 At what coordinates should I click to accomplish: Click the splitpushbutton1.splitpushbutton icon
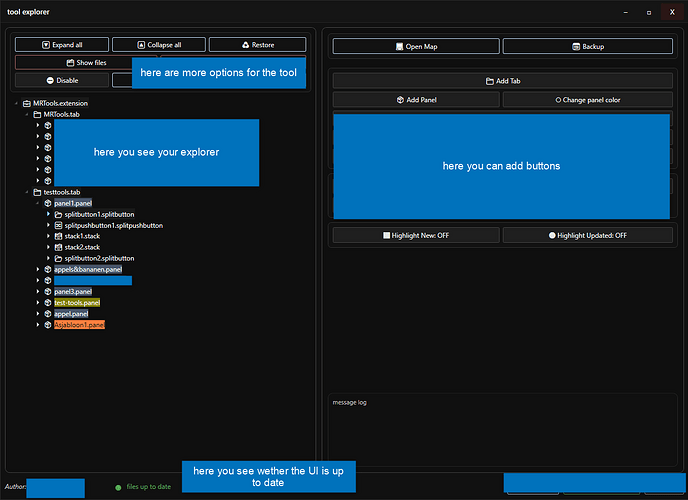[x=58, y=225]
